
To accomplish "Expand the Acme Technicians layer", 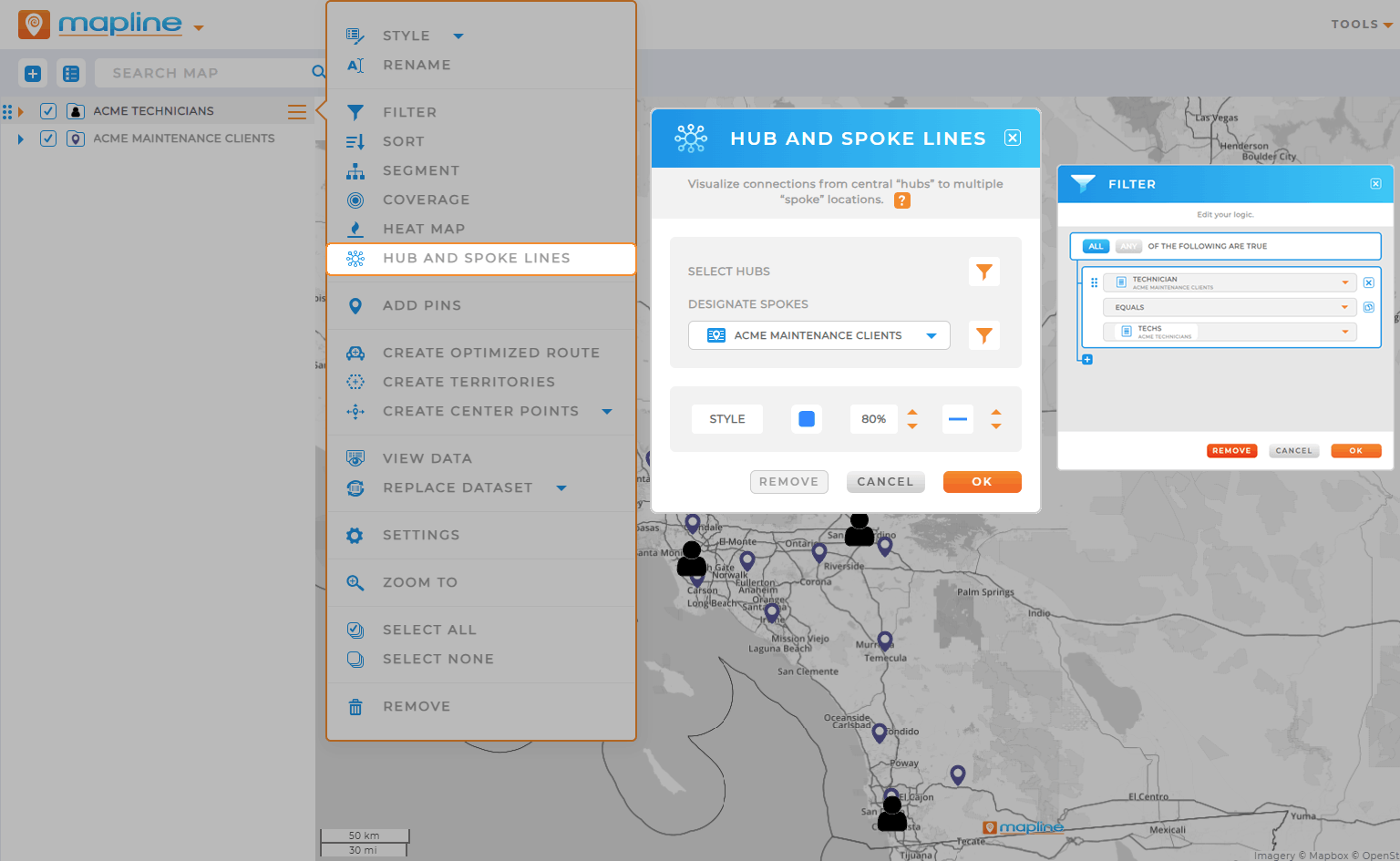I will tap(21, 112).
